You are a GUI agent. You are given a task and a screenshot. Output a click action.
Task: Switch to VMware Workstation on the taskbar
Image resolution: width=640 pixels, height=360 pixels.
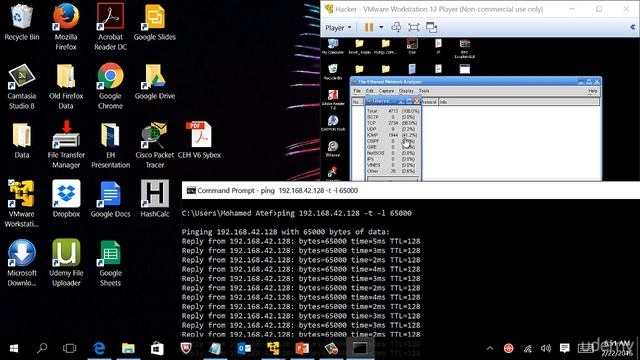coord(273,348)
